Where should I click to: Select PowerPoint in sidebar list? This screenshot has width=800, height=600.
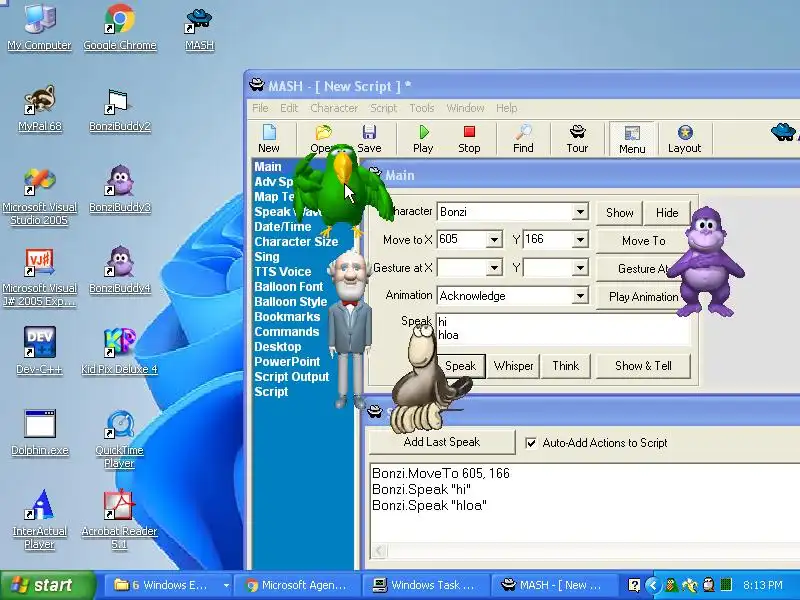click(x=287, y=361)
